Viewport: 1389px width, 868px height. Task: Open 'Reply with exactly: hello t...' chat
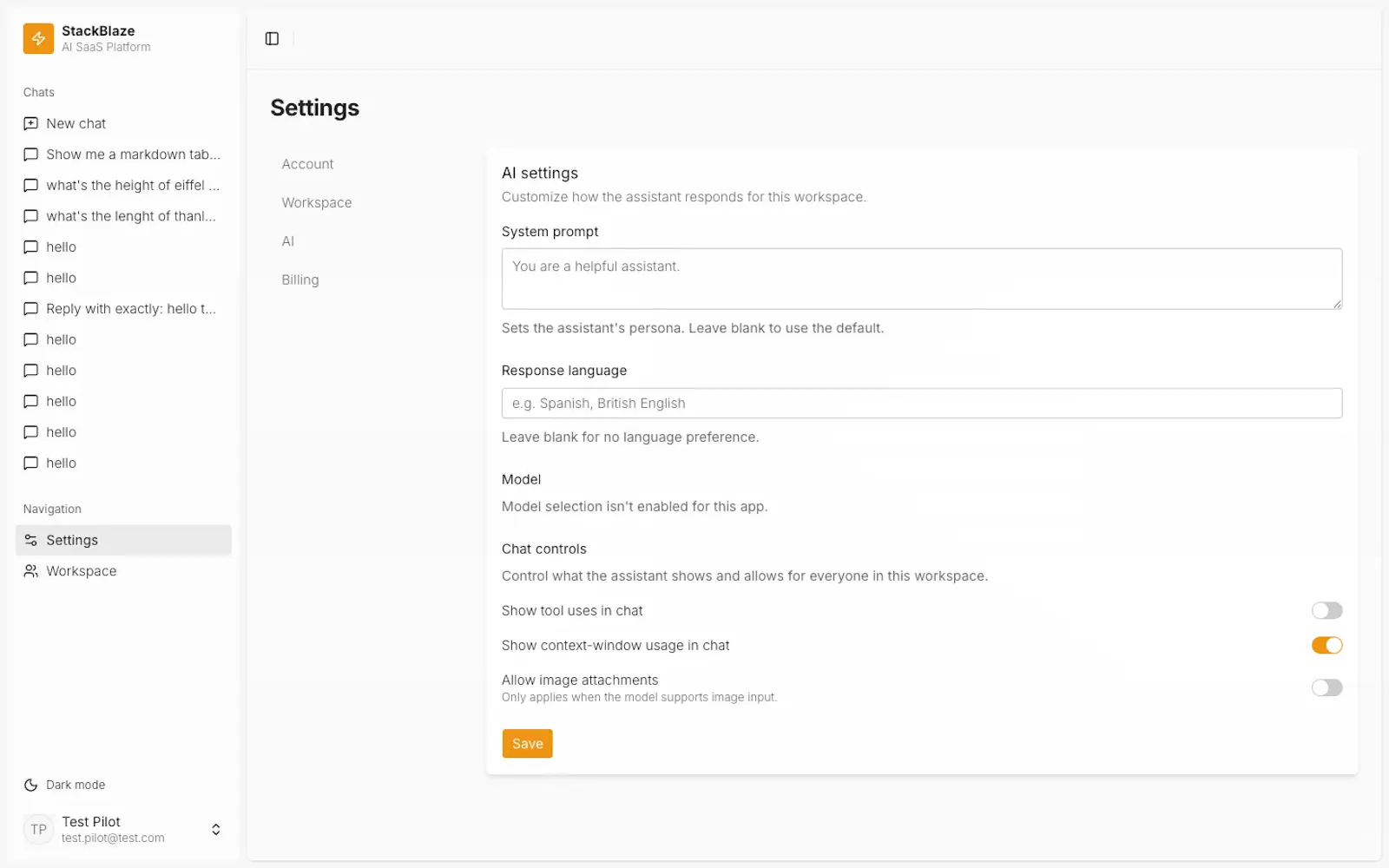pyautogui.click(x=123, y=309)
